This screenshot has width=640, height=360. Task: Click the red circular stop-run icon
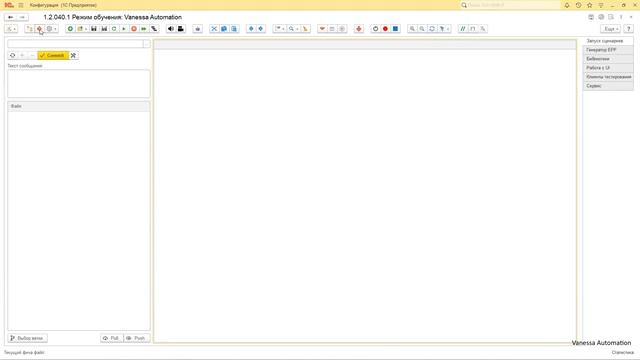coord(133,29)
